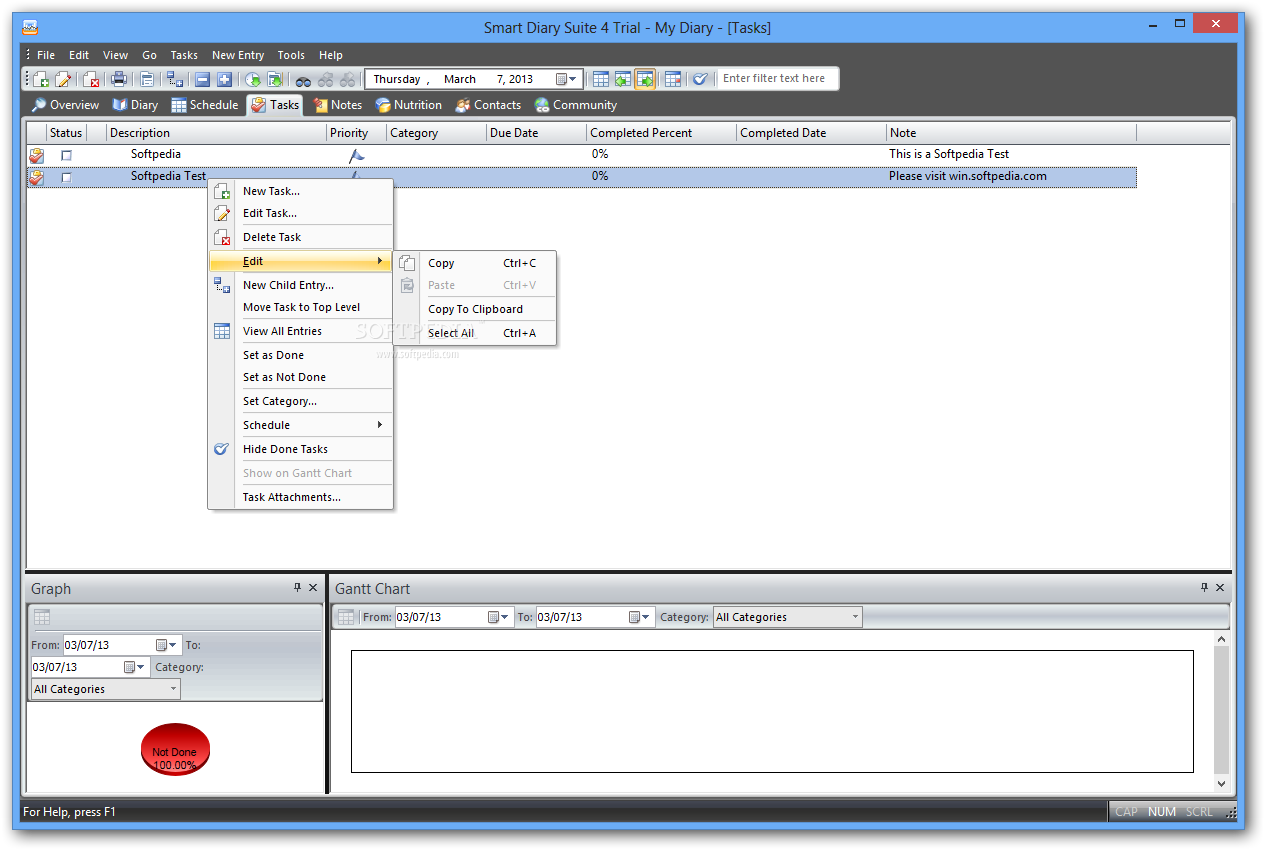
Task: Switch to the Nutrition tab
Action: pyautogui.click(x=409, y=105)
